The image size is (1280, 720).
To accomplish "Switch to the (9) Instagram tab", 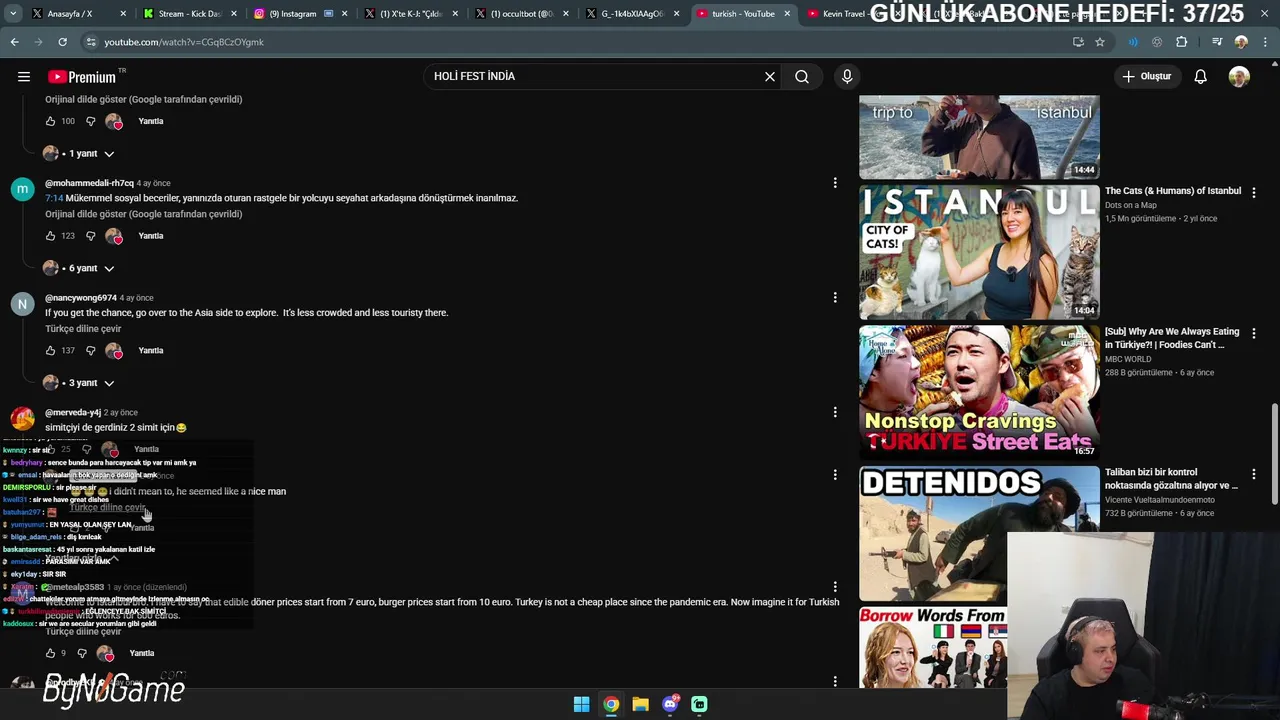I will [298, 14].
